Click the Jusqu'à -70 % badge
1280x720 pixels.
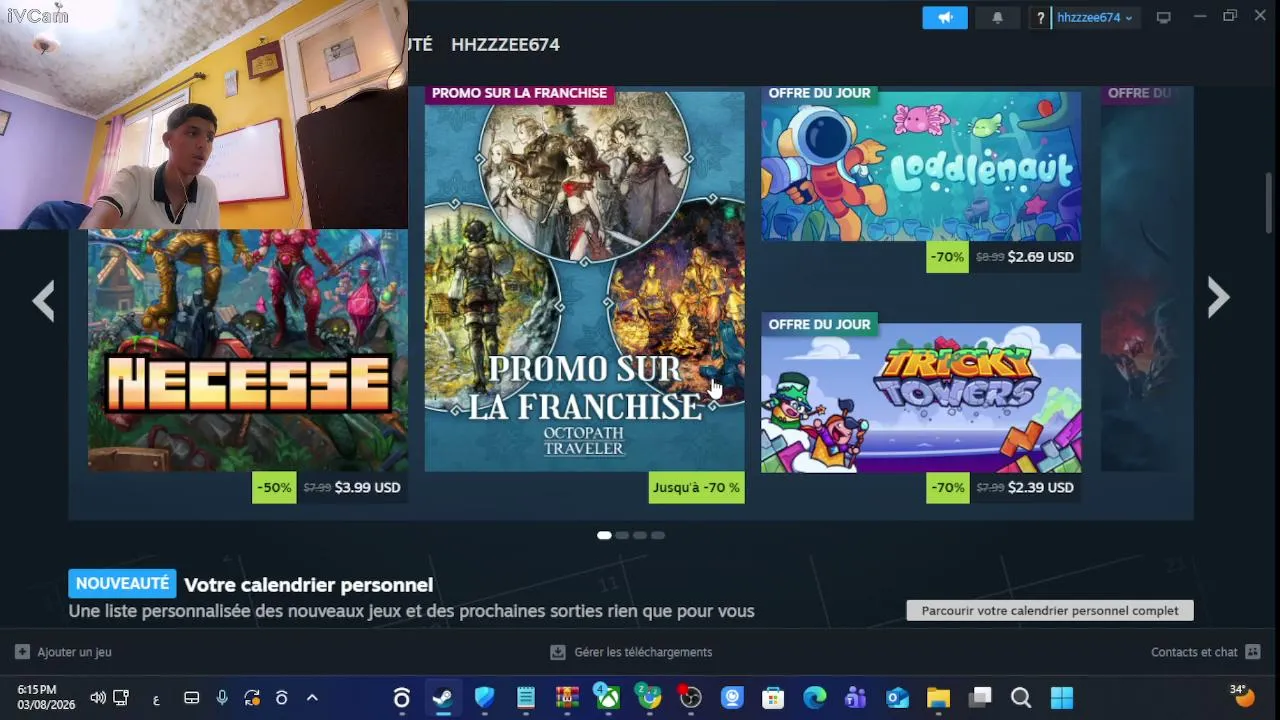coord(697,487)
